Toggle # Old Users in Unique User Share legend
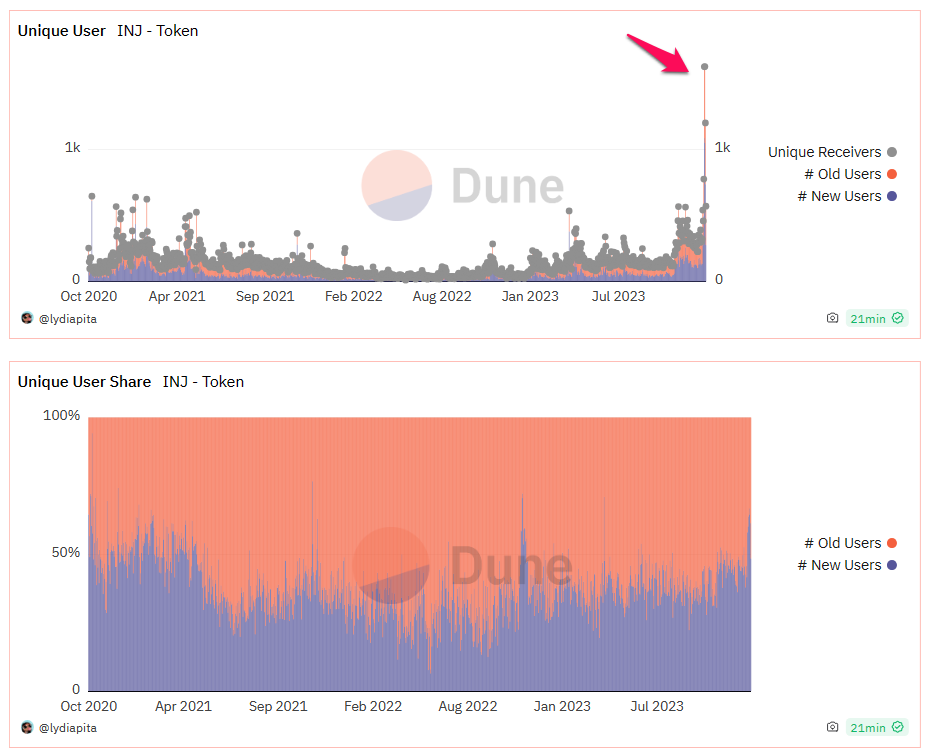Image resolution: width=933 pixels, height=754 pixels. tap(850, 543)
